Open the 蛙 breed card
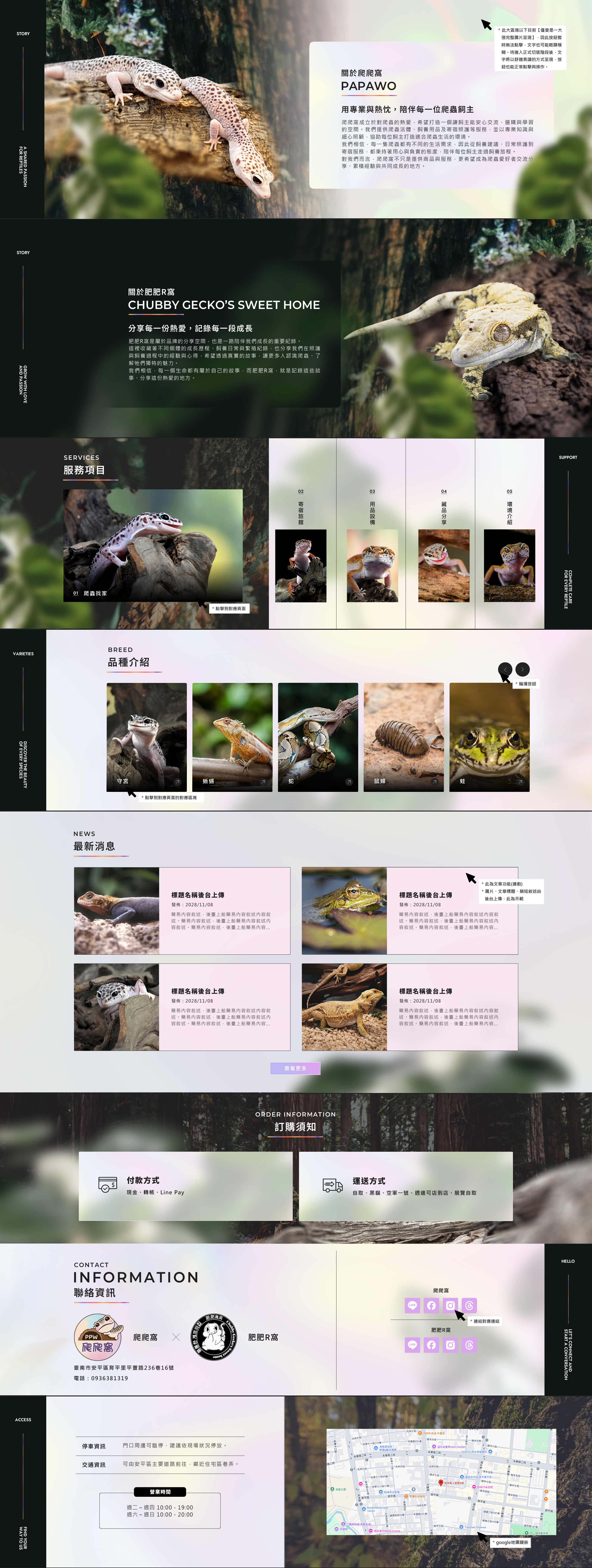 [x=490, y=737]
